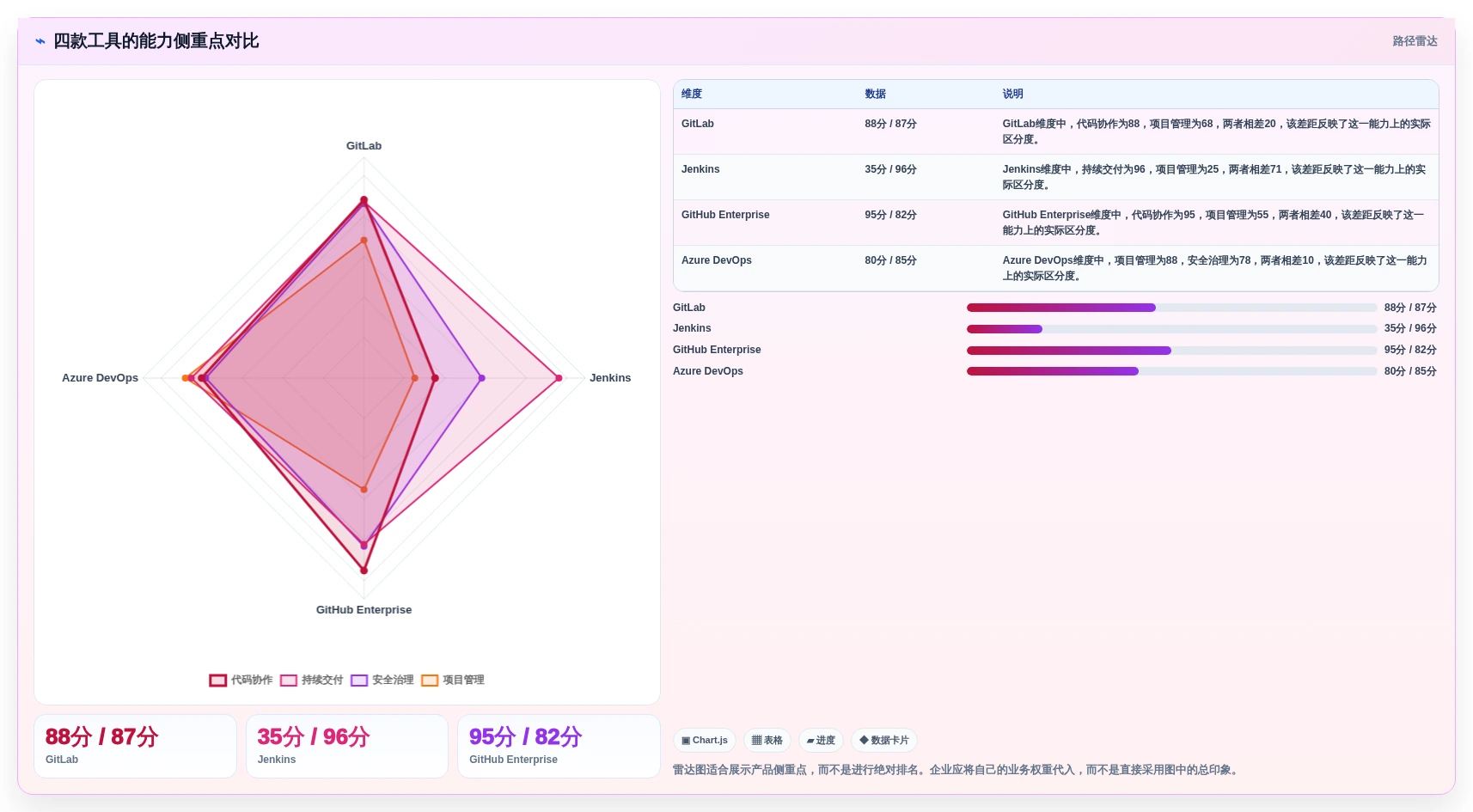Toggle the 代码协作 legend swatch
The width and height of the screenshot is (1473, 812).
point(218,681)
